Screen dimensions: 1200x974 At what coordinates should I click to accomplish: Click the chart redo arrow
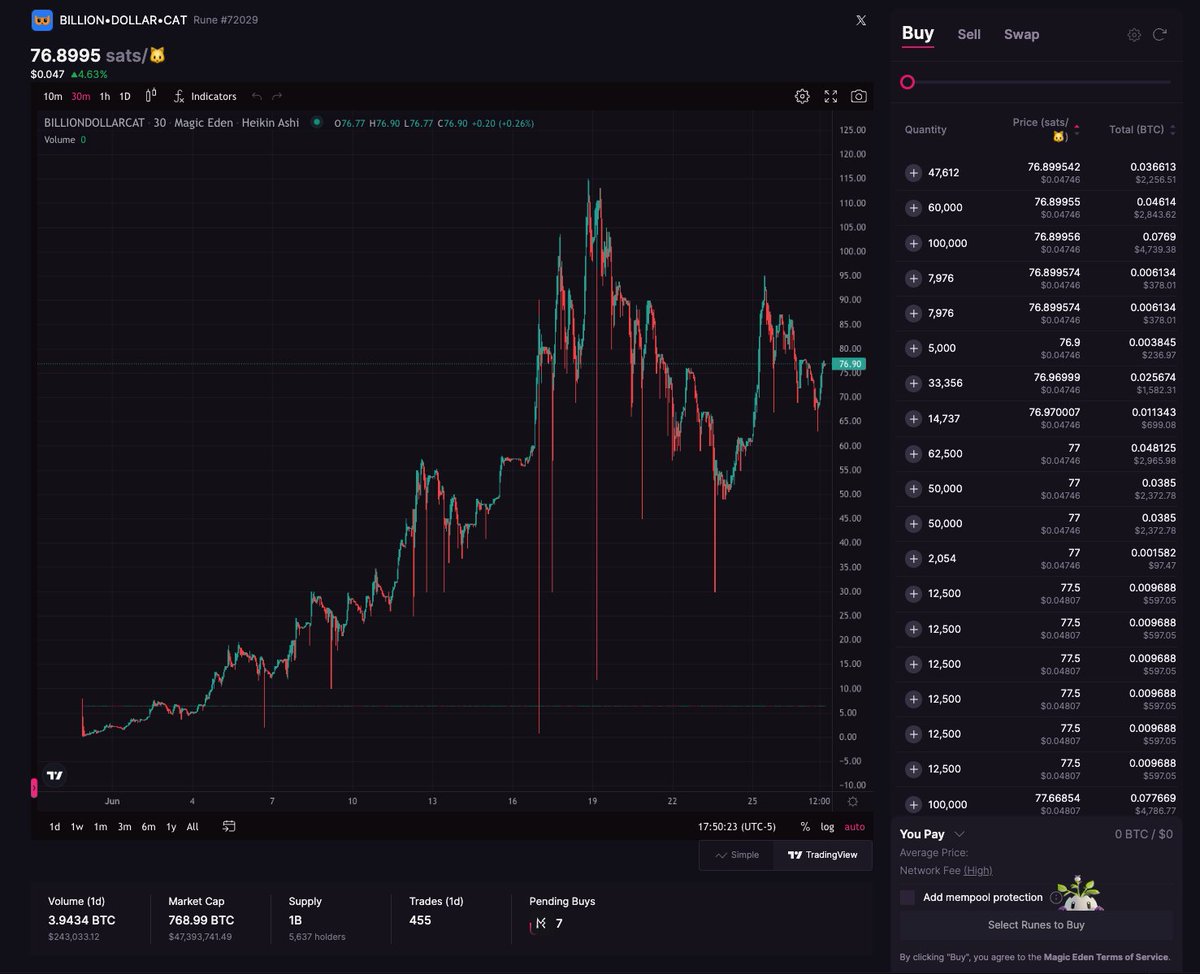(x=277, y=96)
